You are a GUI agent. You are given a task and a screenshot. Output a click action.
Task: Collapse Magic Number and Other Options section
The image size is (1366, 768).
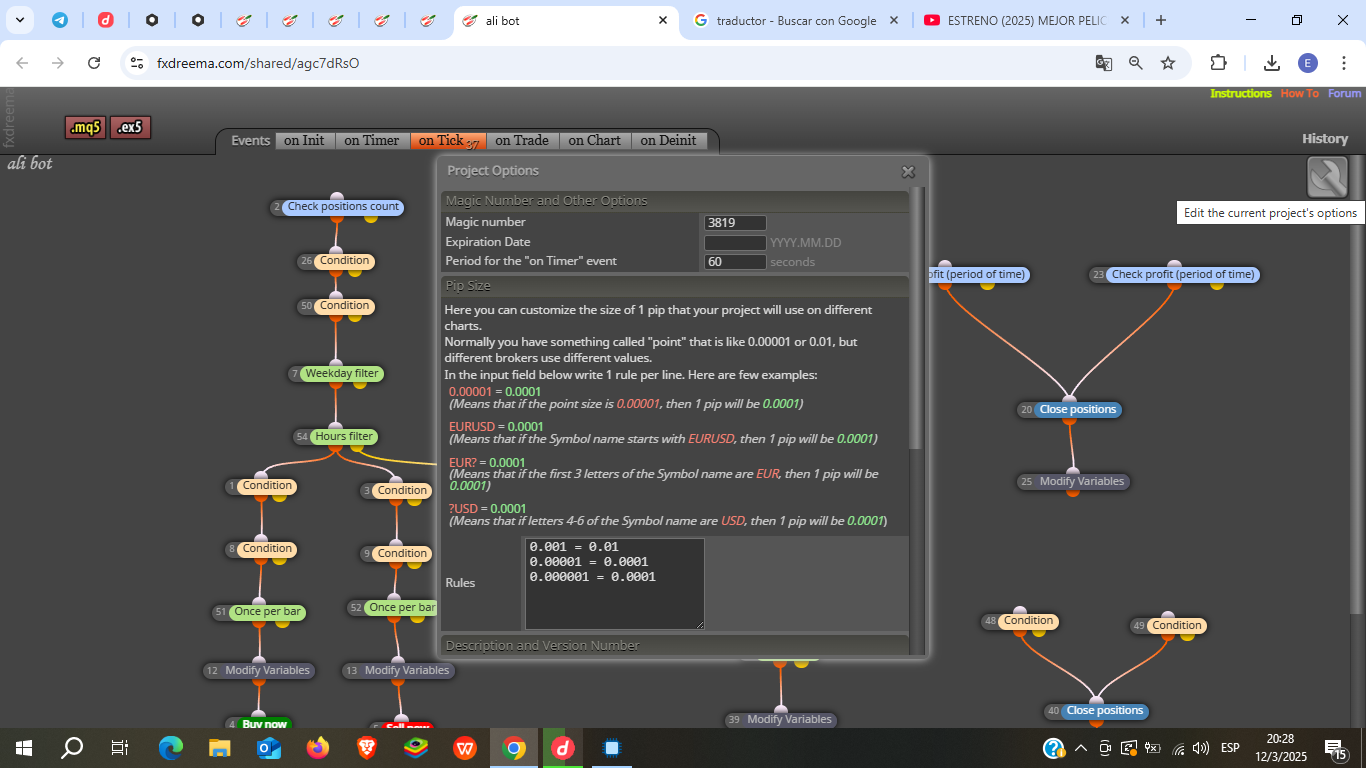675,200
